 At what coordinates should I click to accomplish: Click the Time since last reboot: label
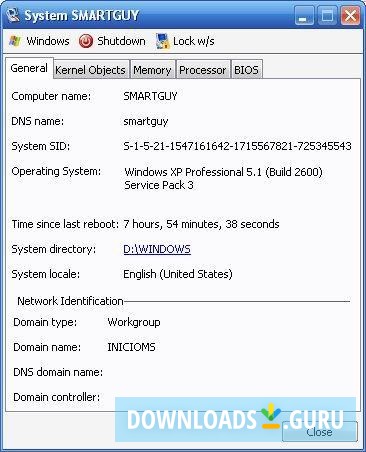(65, 224)
